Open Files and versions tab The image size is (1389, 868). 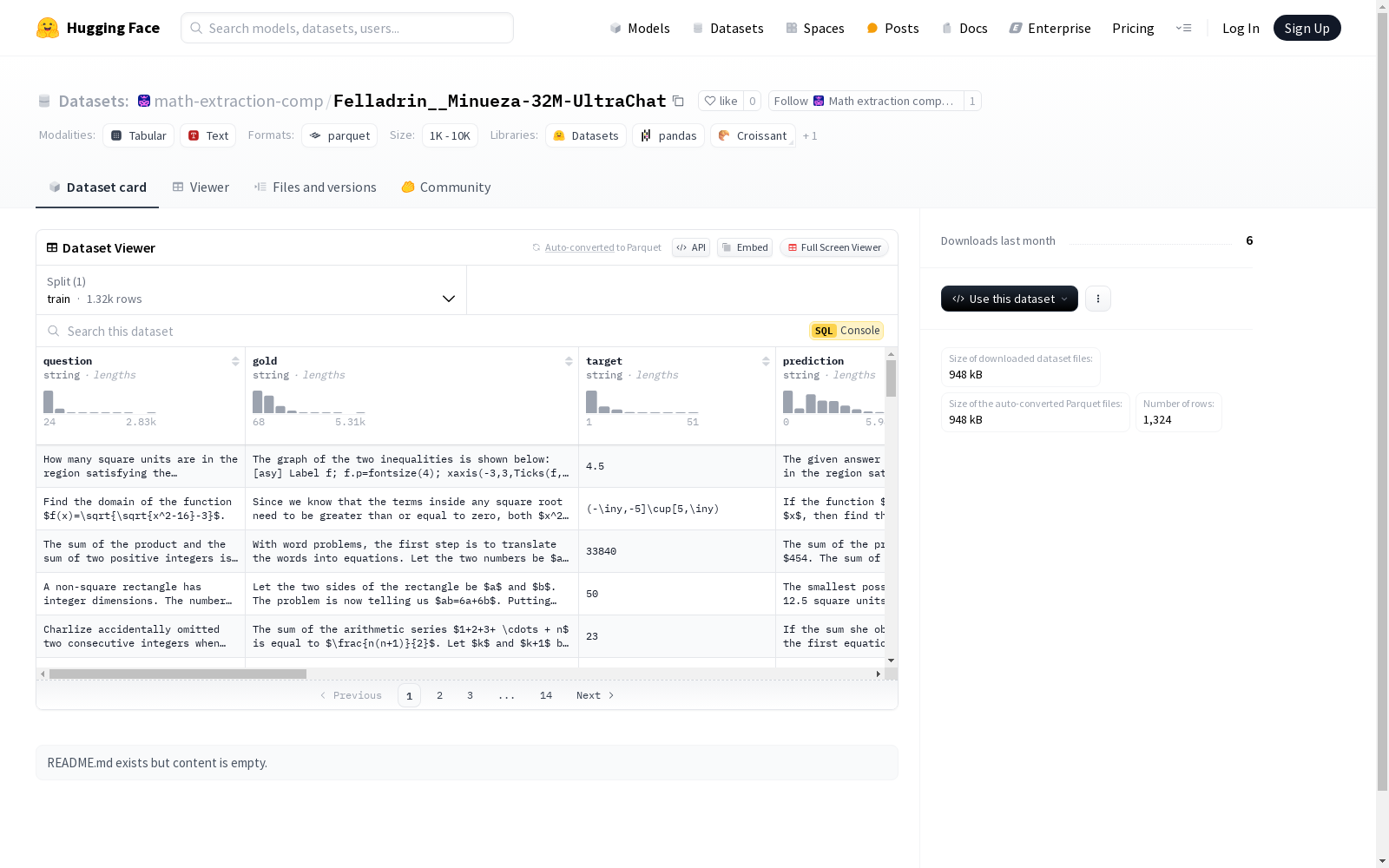pos(315,187)
